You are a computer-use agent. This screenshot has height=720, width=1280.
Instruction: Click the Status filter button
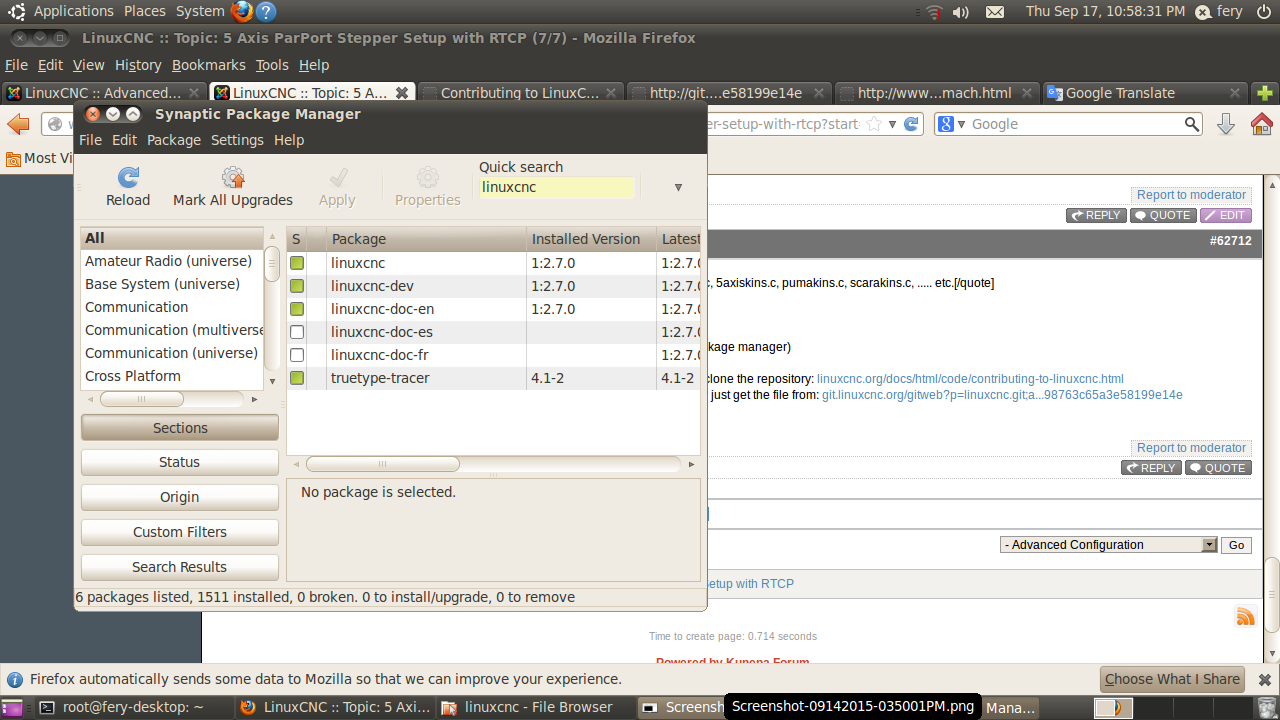[180, 462]
